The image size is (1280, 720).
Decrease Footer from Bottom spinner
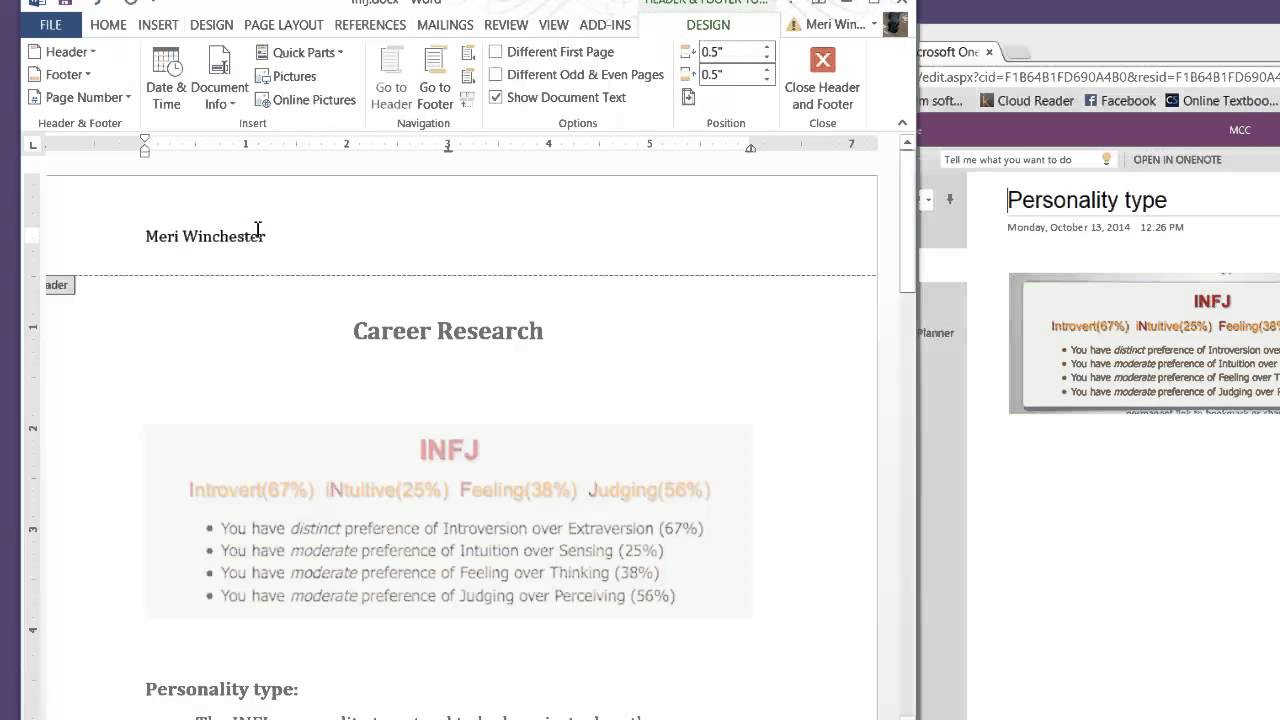767,80
